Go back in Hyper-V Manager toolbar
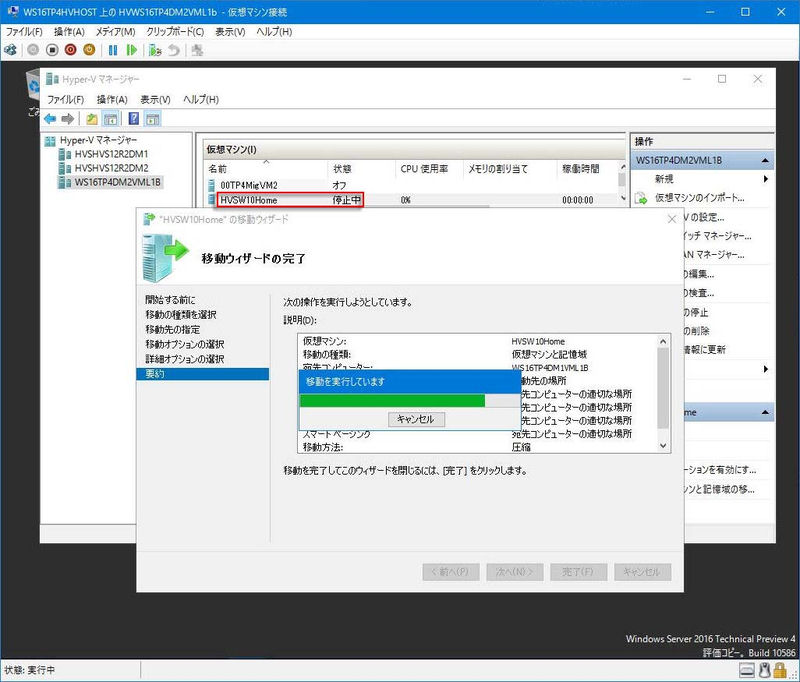This screenshot has width=800, height=682. pyautogui.click(x=50, y=119)
